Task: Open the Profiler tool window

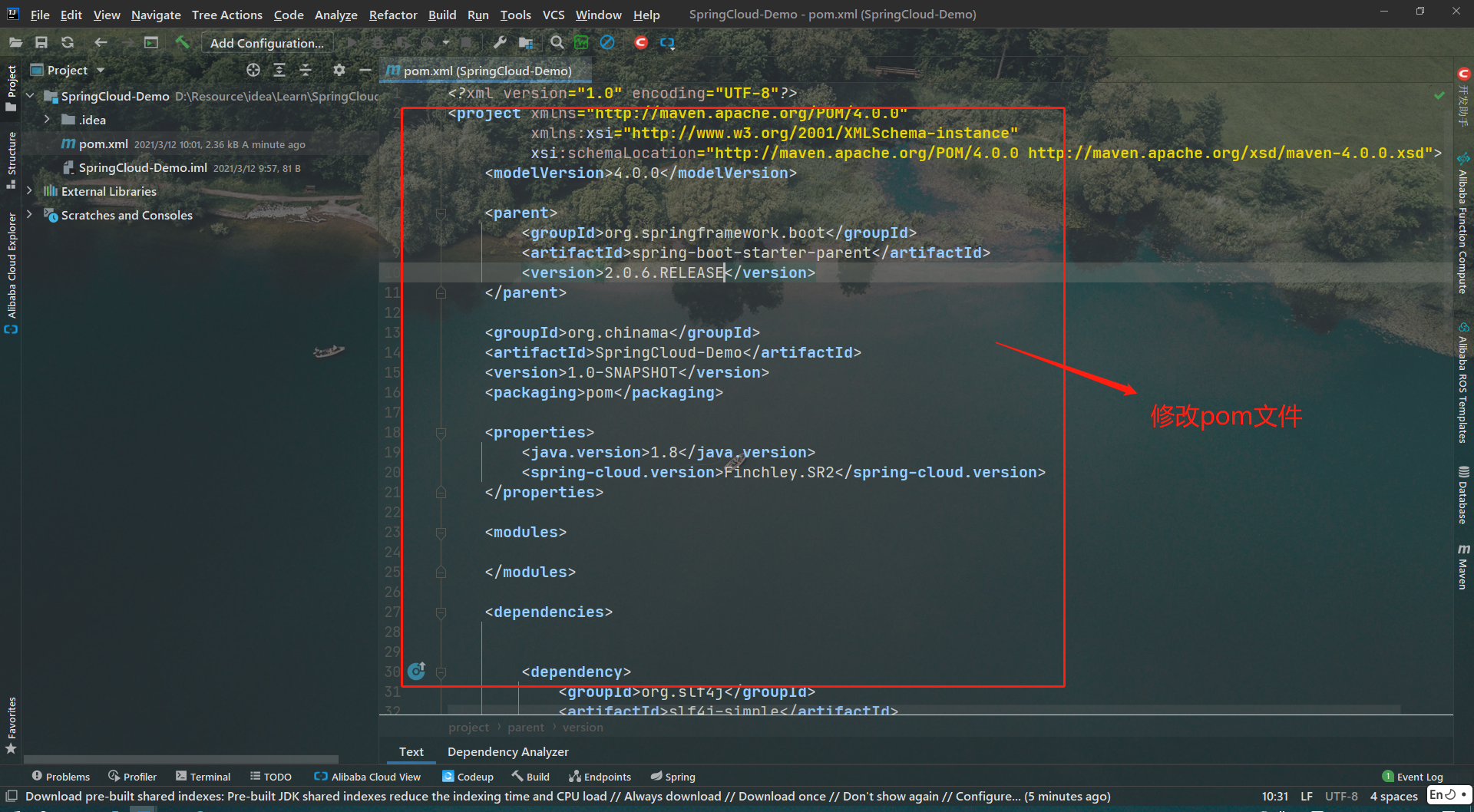Action: (x=132, y=777)
